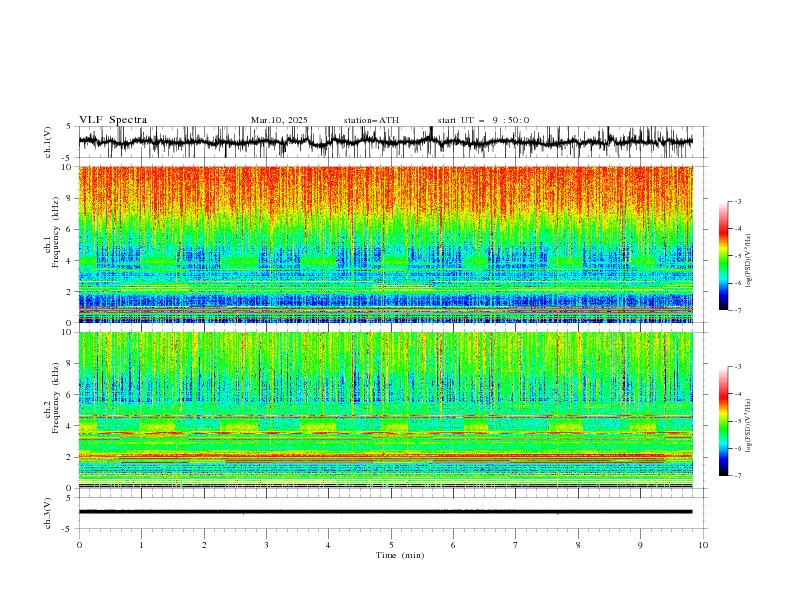Click the ch.2 PSD color bar
Image resolution: width=792 pixels, height=612 pixels.
[x=723, y=421]
